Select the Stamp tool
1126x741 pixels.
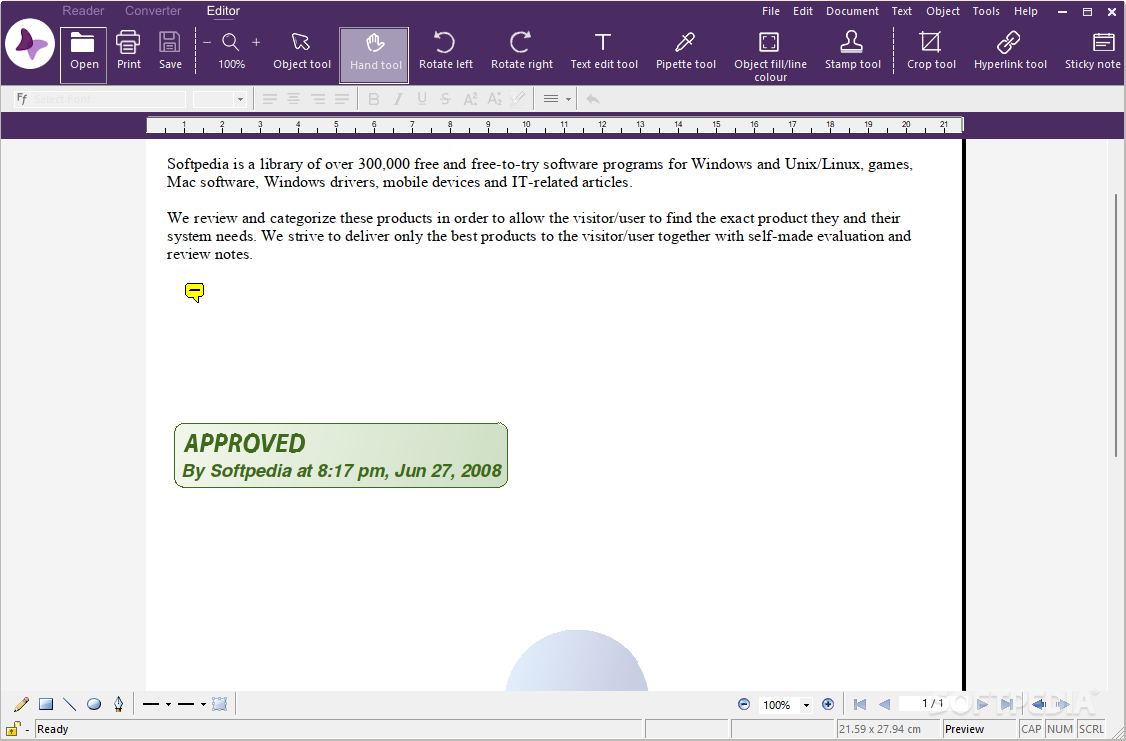852,50
